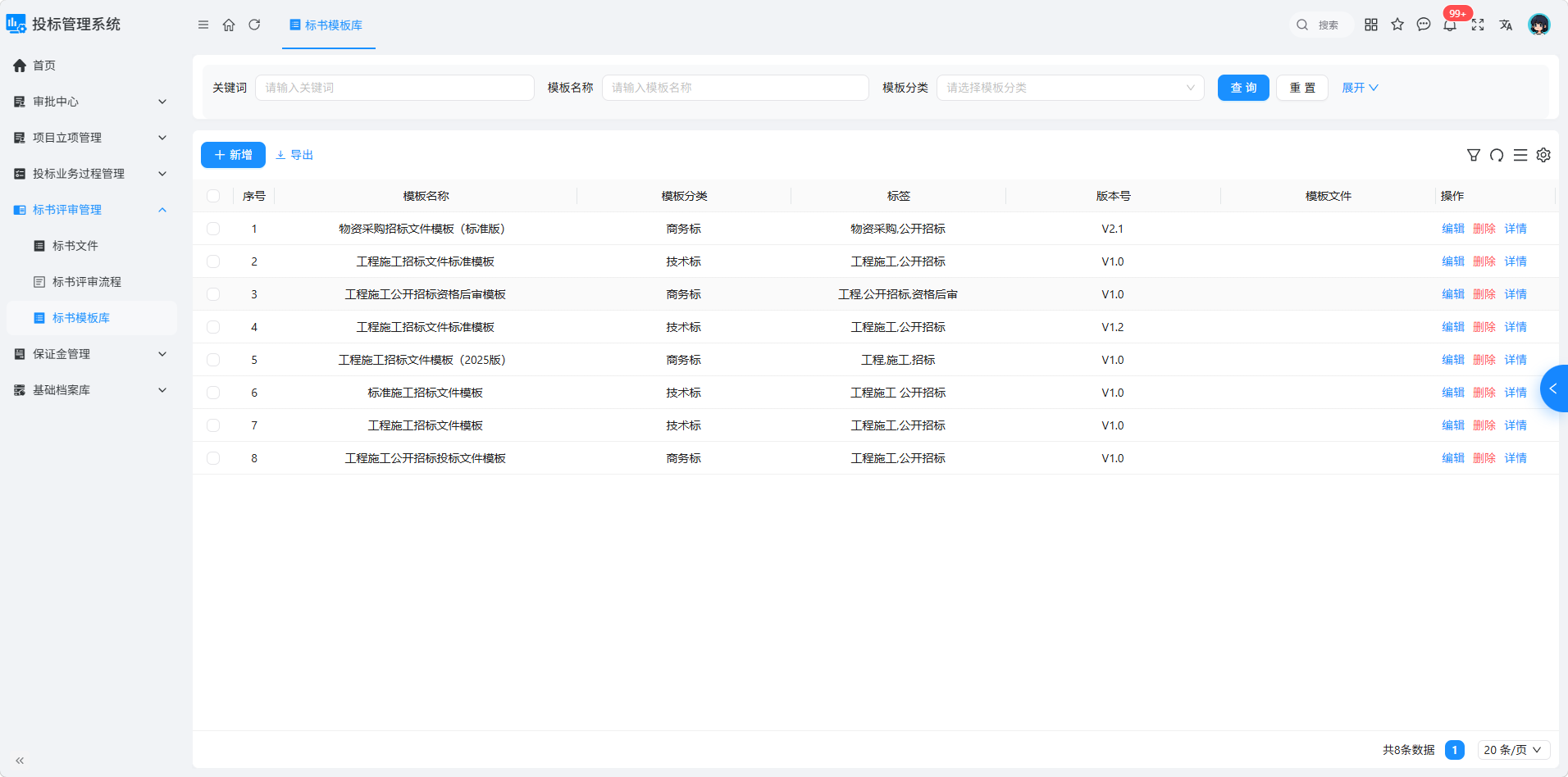Open the 模板分类 dropdown
This screenshot has width=1568, height=777.
pyautogui.click(x=1070, y=88)
